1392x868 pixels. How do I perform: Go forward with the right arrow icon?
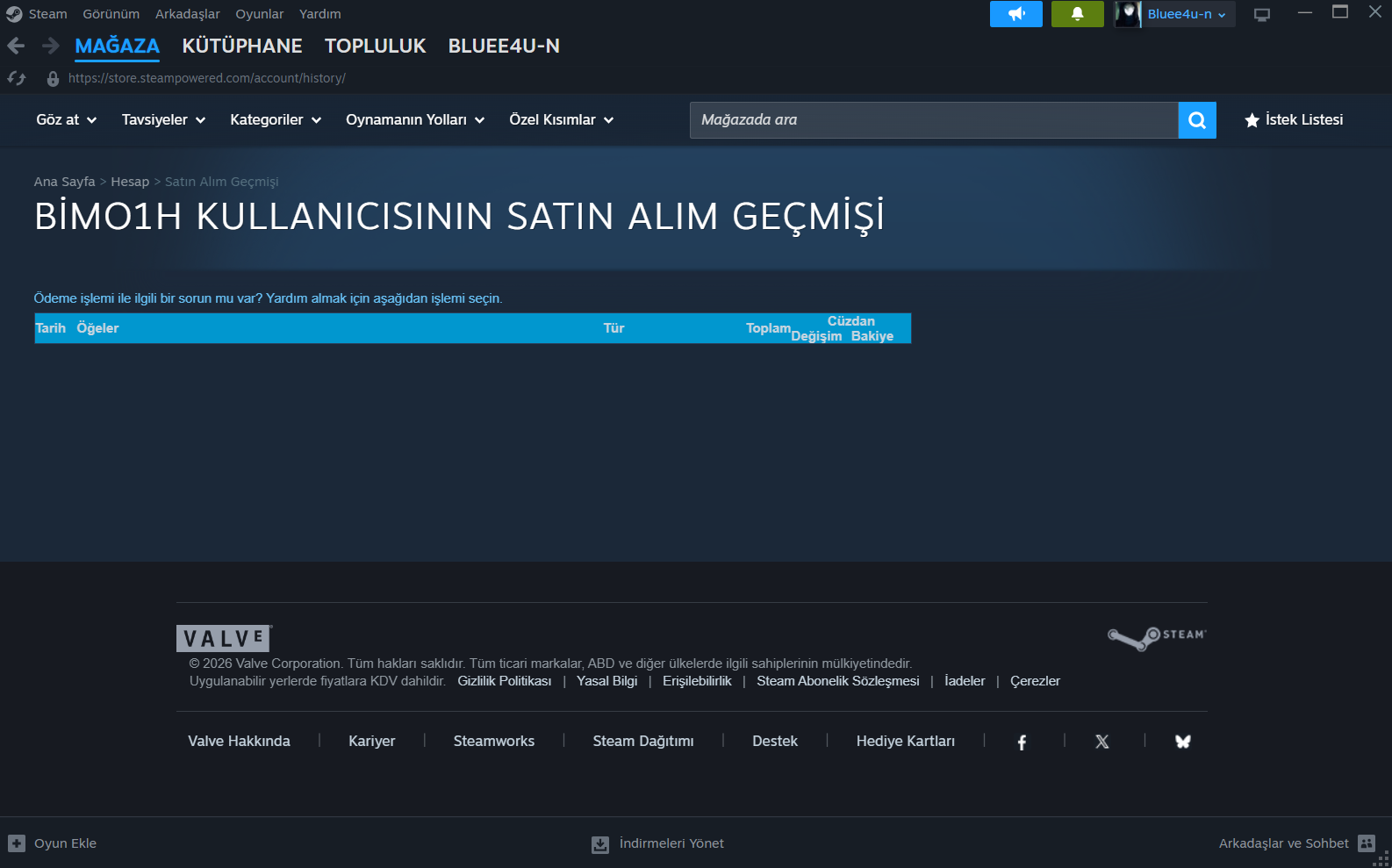(51, 46)
